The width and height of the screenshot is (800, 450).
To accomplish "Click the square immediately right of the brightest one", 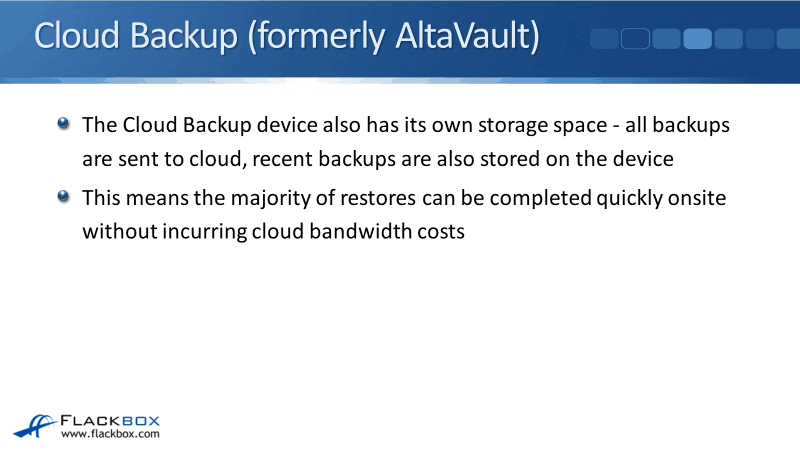I will [x=728, y=39].
